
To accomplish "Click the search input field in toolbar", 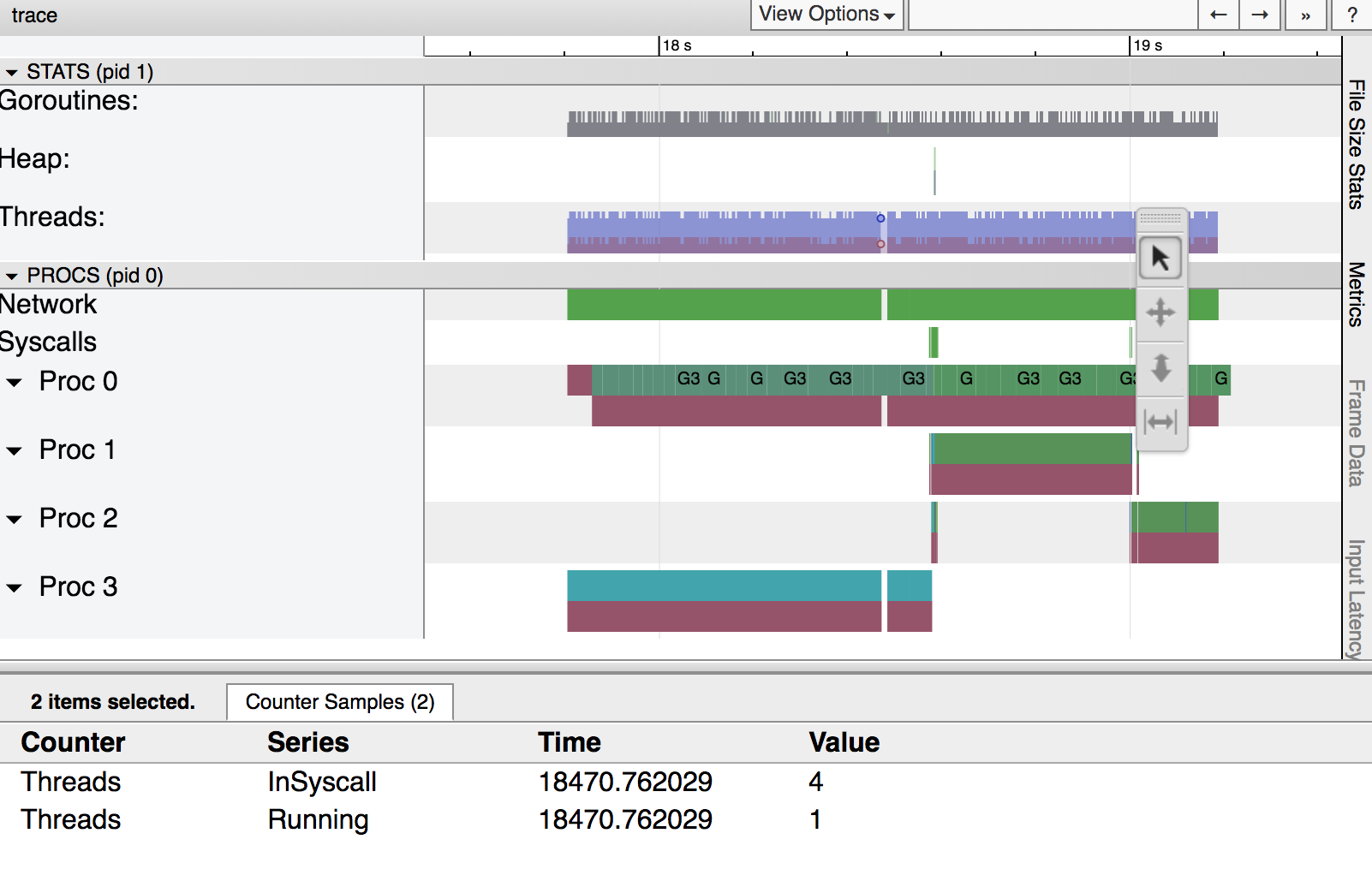I will [x=1053, y=15].
